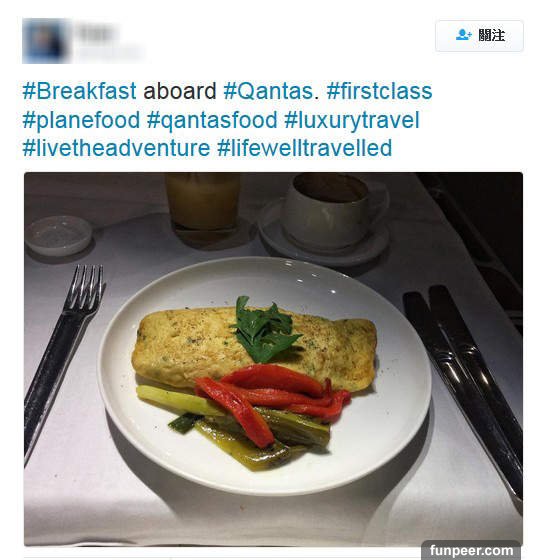
Task: Open the #Qantas hashtag
Action: click(269, 91)
